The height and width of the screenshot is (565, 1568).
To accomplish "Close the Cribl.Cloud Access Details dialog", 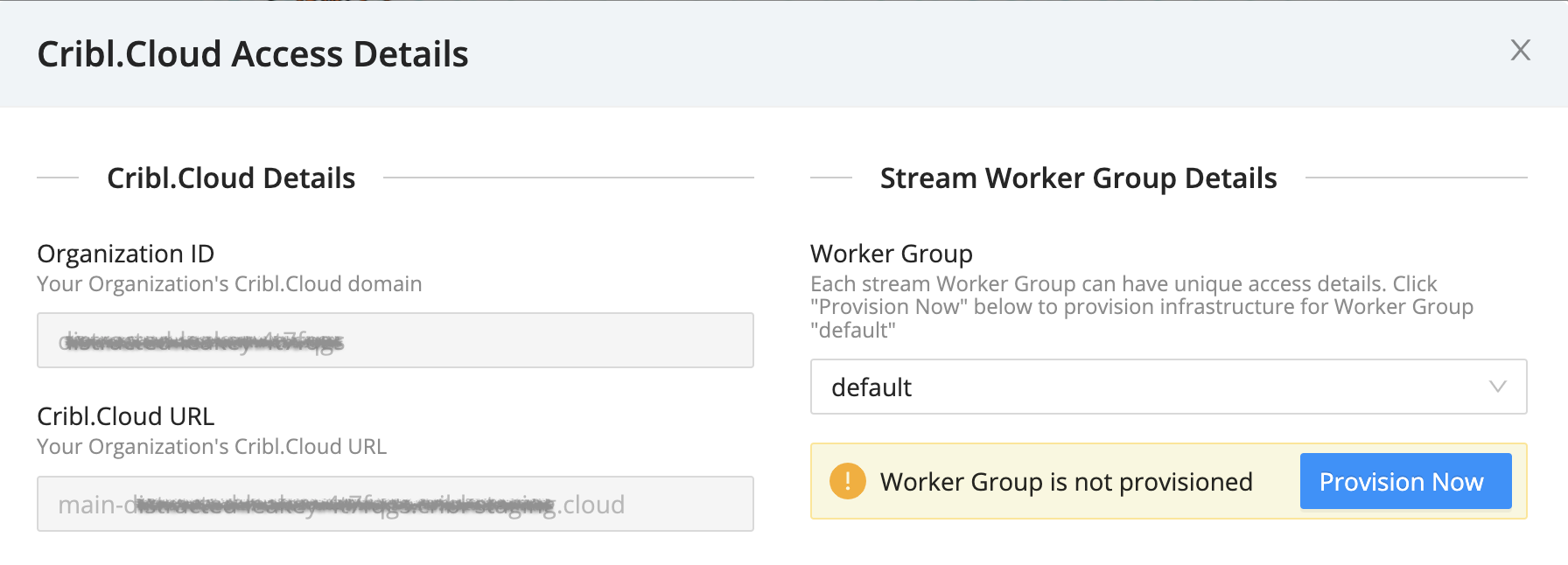I will tap(1520, 50).
